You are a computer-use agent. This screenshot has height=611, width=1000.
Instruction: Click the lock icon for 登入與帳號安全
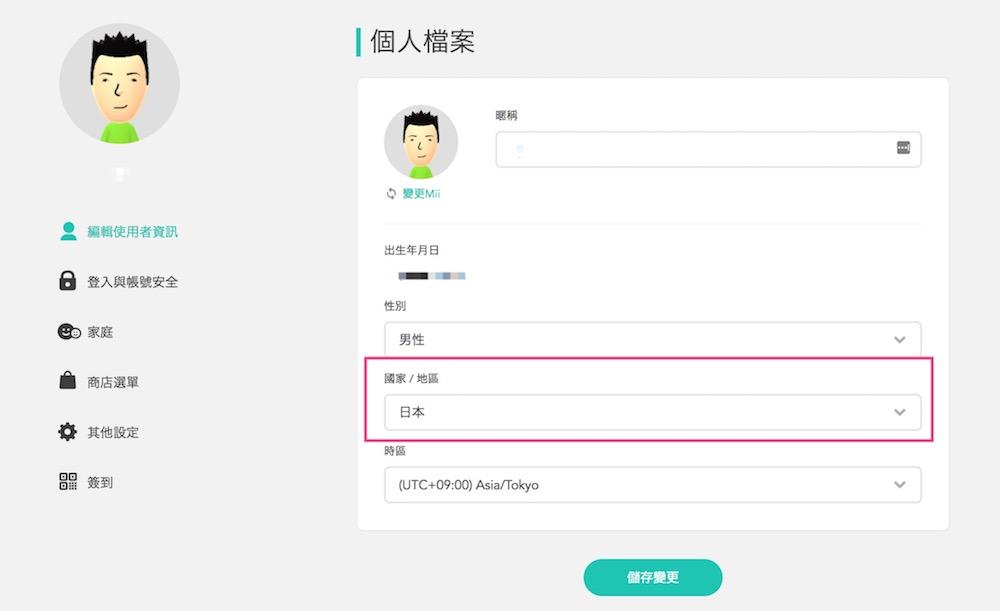[68, 281]
